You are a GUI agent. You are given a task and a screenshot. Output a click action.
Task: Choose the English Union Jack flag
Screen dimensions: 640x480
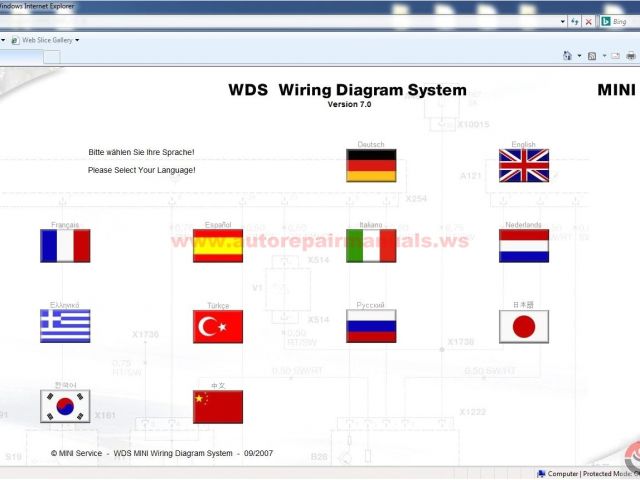tap(524, 166)
